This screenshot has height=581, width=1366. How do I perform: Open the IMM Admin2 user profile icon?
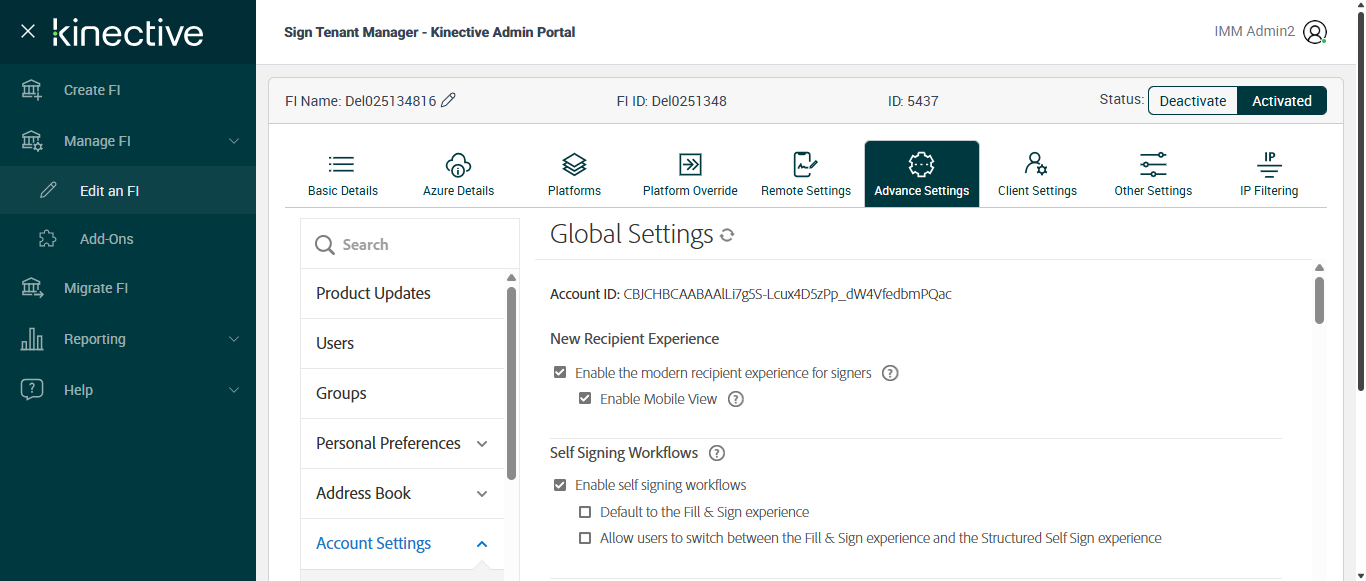1315,32
